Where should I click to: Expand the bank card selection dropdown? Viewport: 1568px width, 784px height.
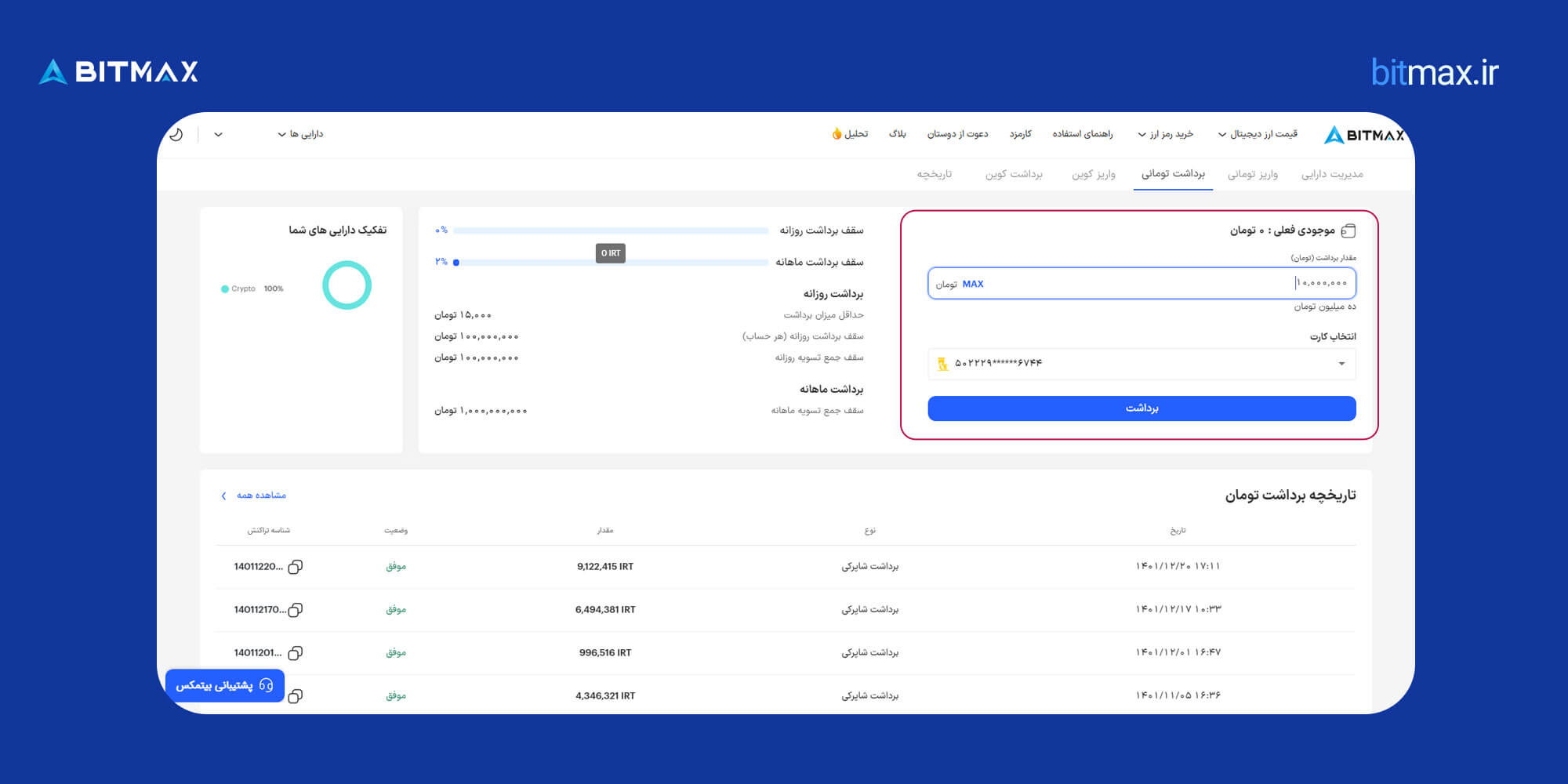1142,364
